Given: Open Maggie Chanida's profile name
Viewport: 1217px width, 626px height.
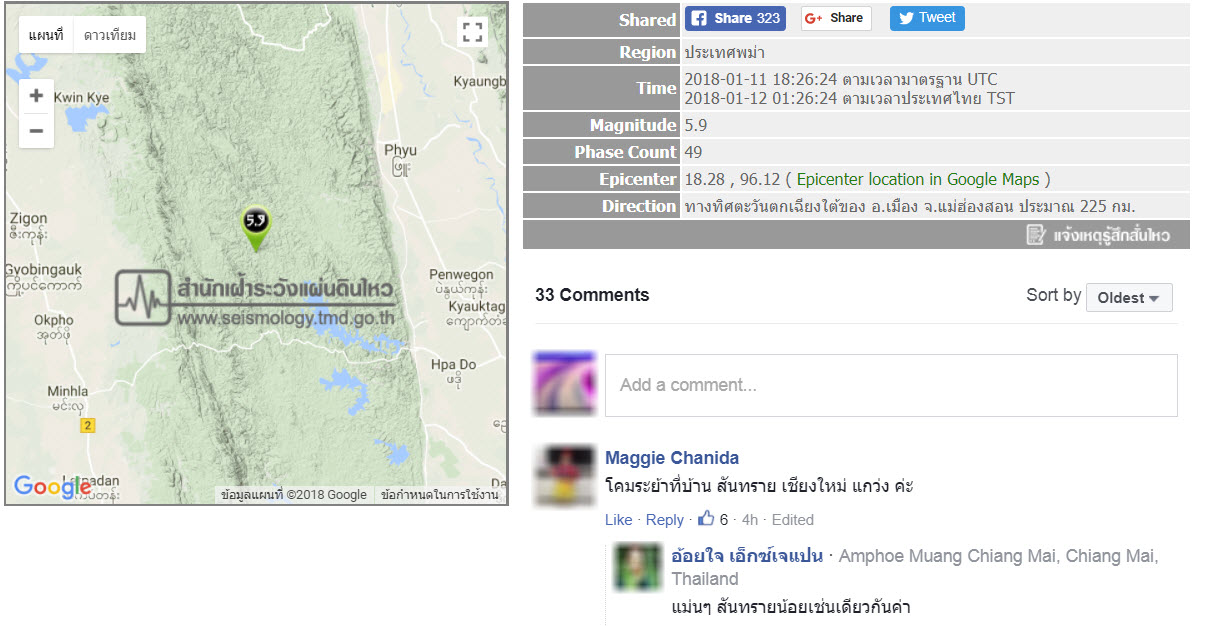Looking at the screenshot, I should coord(672,458).
